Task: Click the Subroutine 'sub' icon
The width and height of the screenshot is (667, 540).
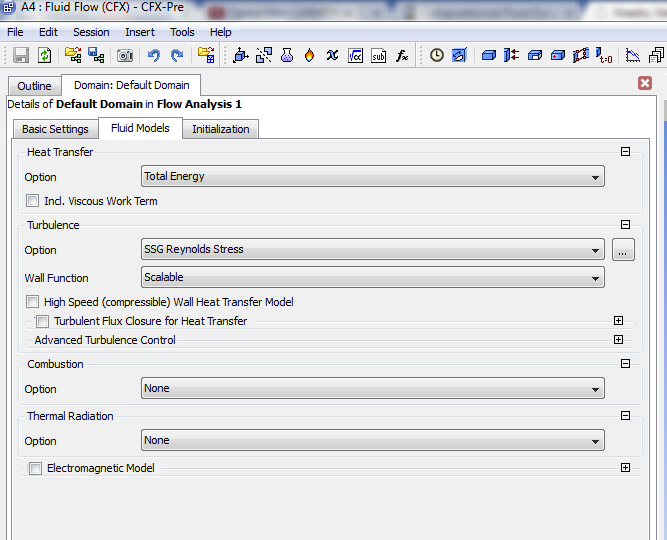Action: click(x=378, y=56)
